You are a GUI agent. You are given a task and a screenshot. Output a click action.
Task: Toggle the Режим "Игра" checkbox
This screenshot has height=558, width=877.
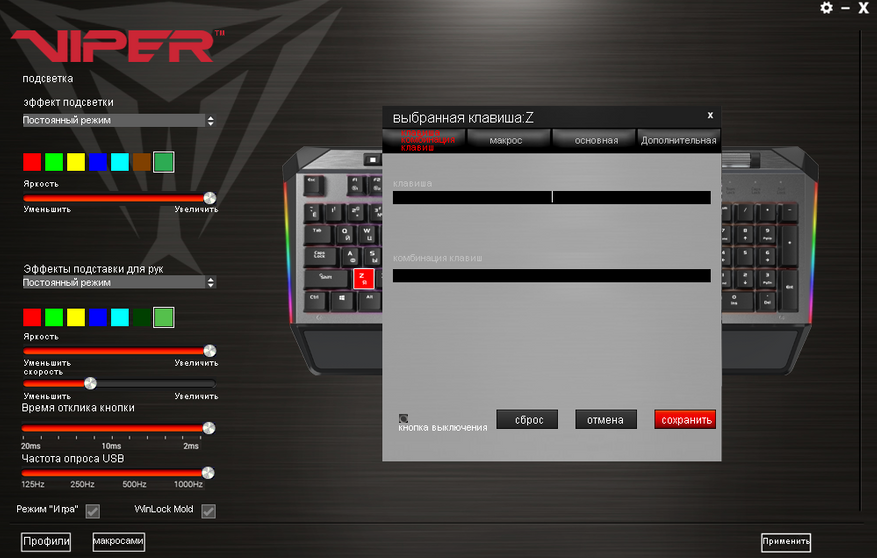point(93,510)
